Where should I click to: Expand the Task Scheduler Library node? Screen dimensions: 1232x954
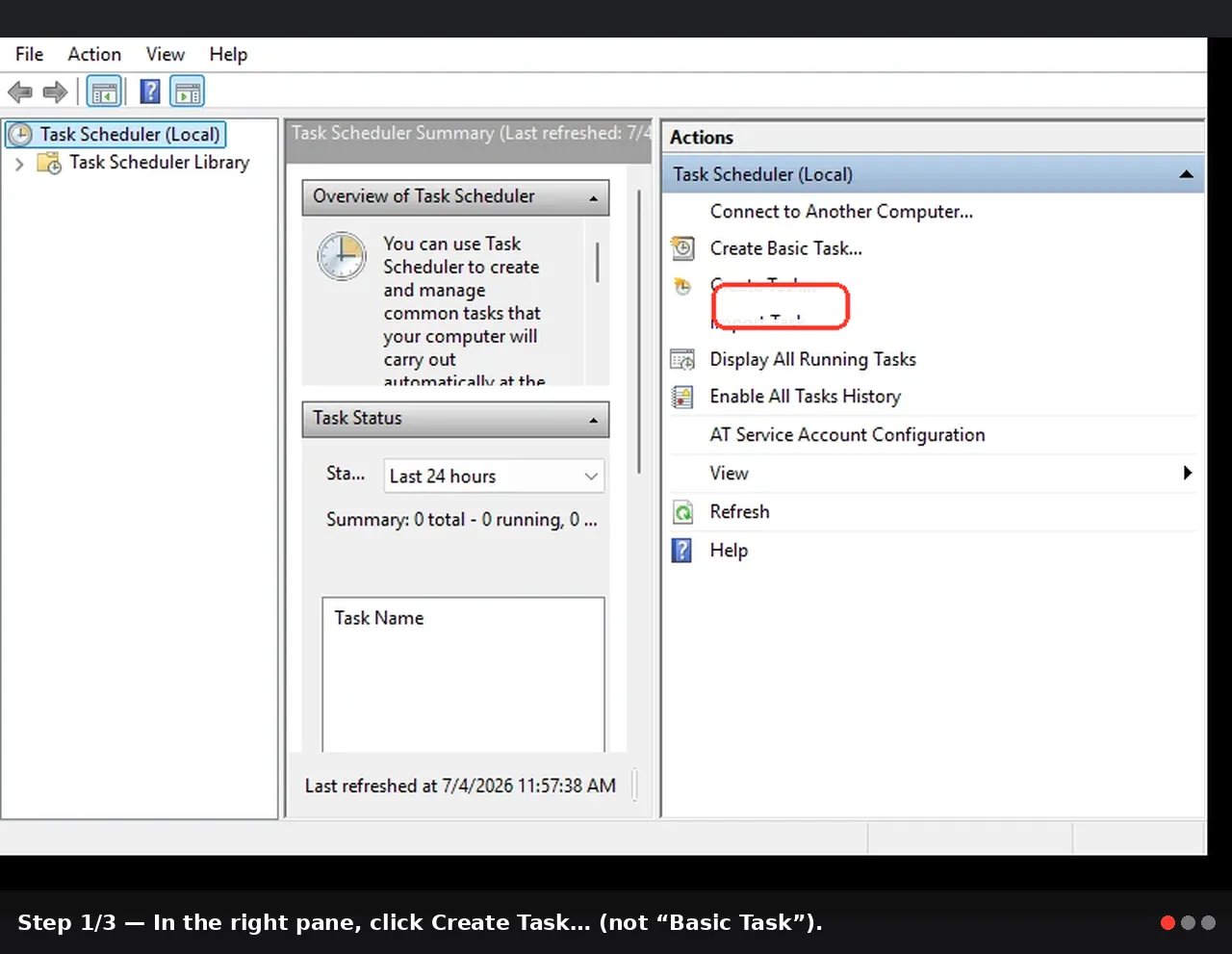tap(19, 164)
